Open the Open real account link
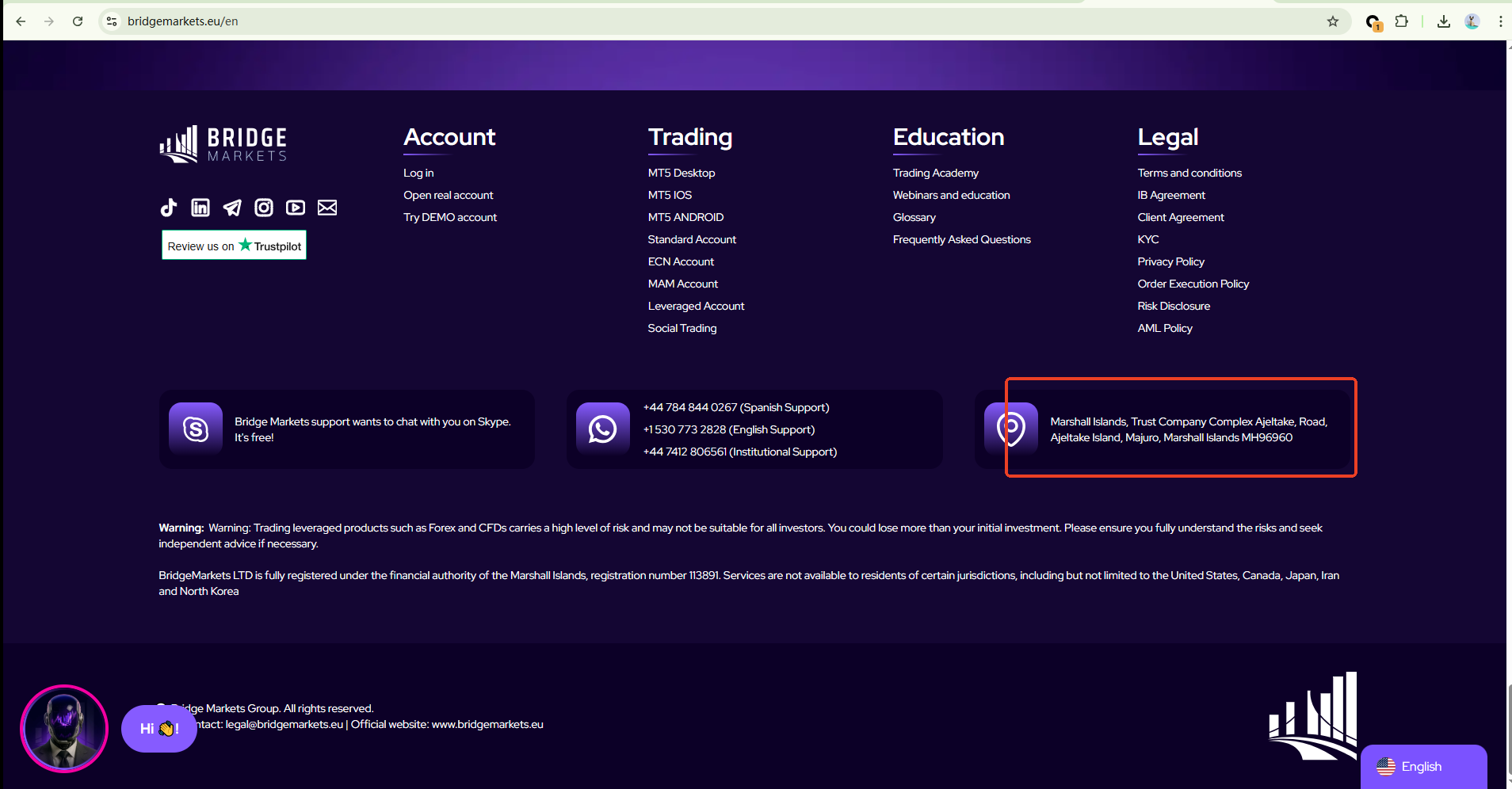This screenshot has width=1512, height=789. [x=449, y=195]
